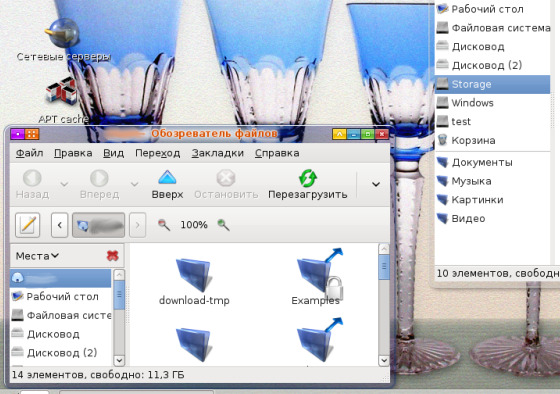
Task: Select the highlighted Storage volume
Action: pyautogui.click(x=492, y=84)
